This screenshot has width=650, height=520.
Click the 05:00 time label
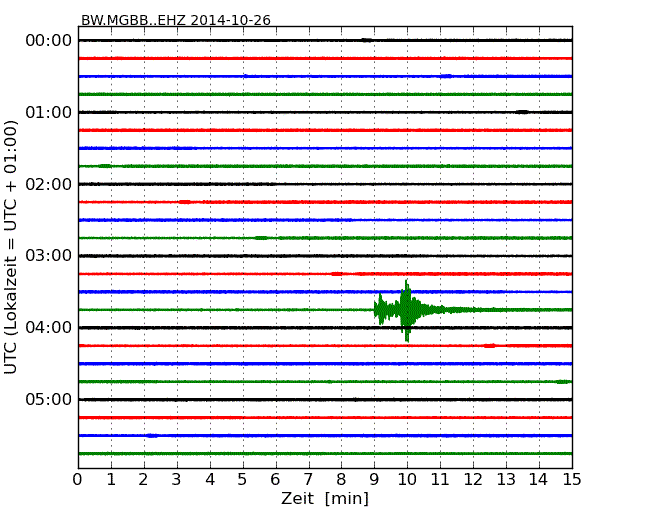click(x=49, y=399)
